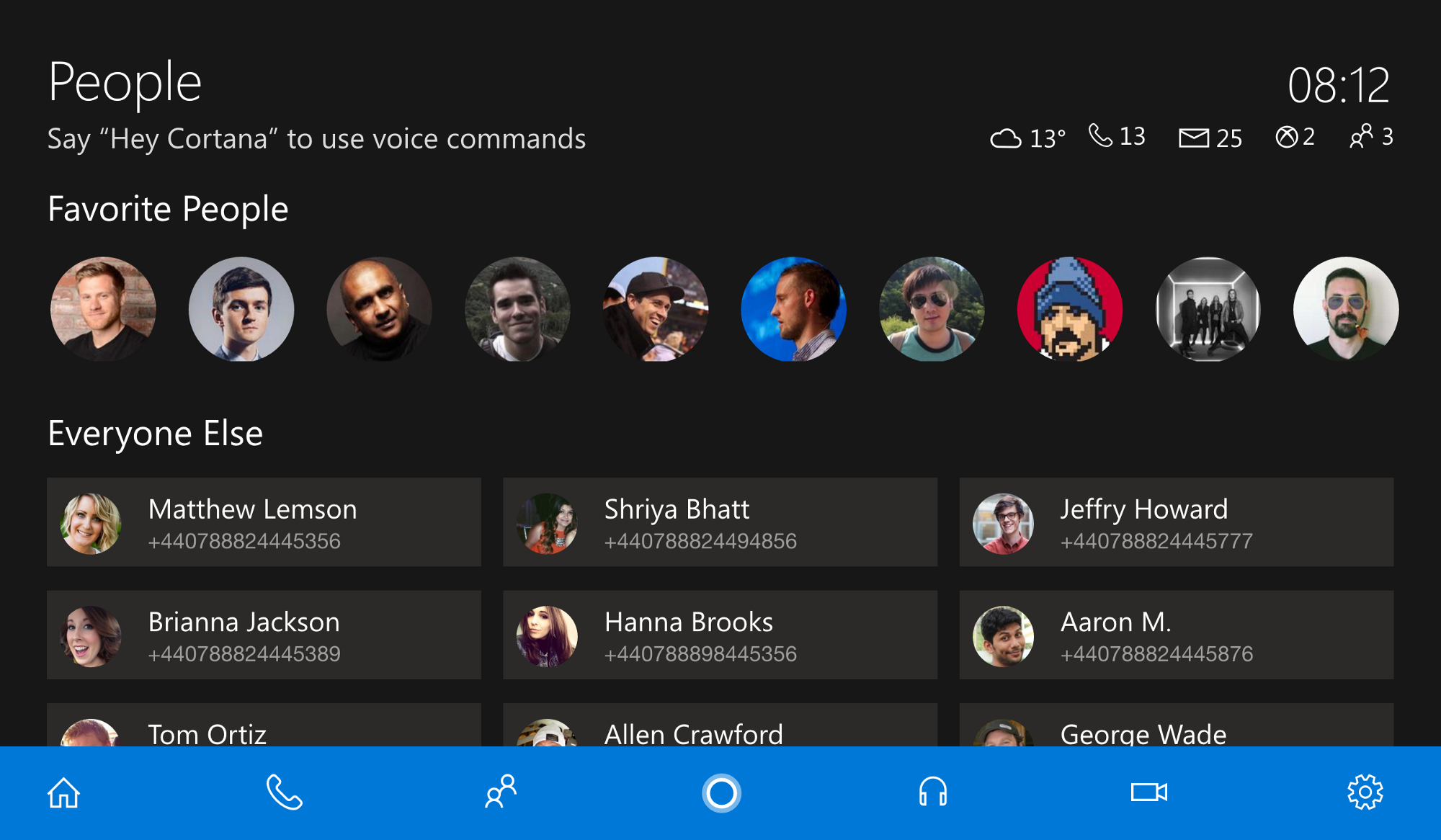This screenshot has height=840, width=1441.
Task: Open People icon in bottom bar
Action: coord(501,792)
